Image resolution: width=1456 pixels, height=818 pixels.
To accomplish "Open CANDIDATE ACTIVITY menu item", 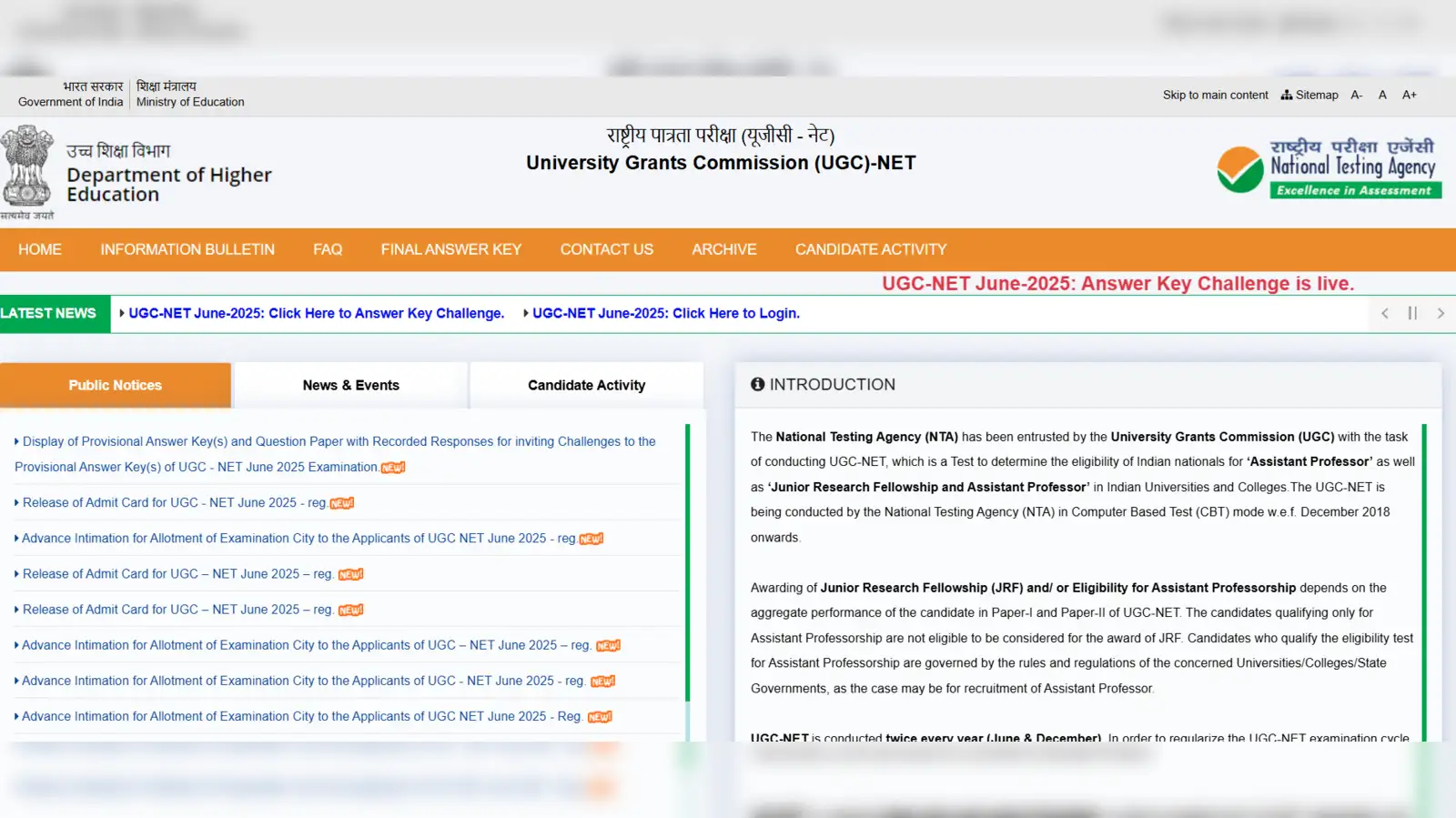I will (x=871, y=249).
